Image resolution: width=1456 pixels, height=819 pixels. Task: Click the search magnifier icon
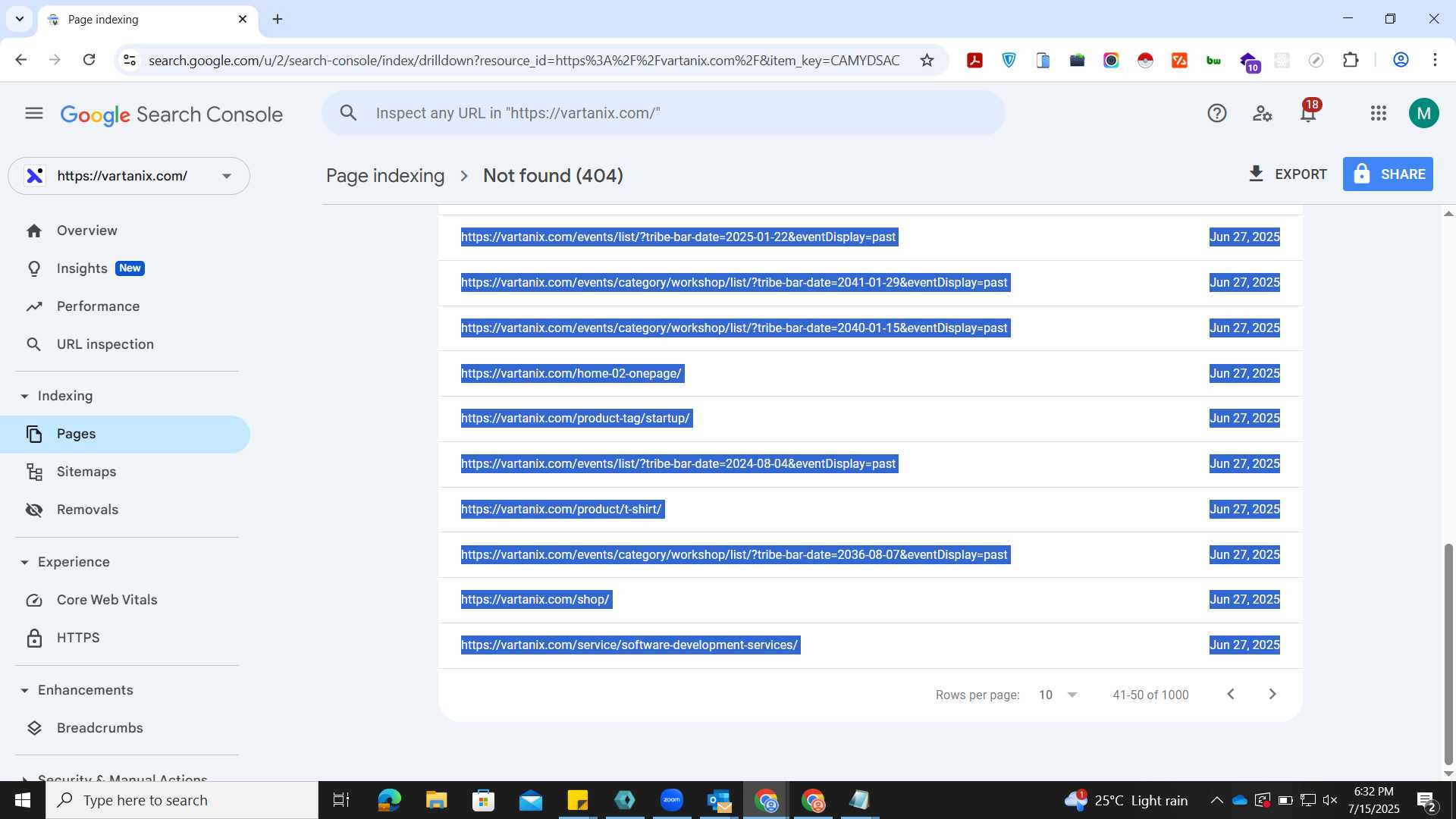[x=348, y=114]
